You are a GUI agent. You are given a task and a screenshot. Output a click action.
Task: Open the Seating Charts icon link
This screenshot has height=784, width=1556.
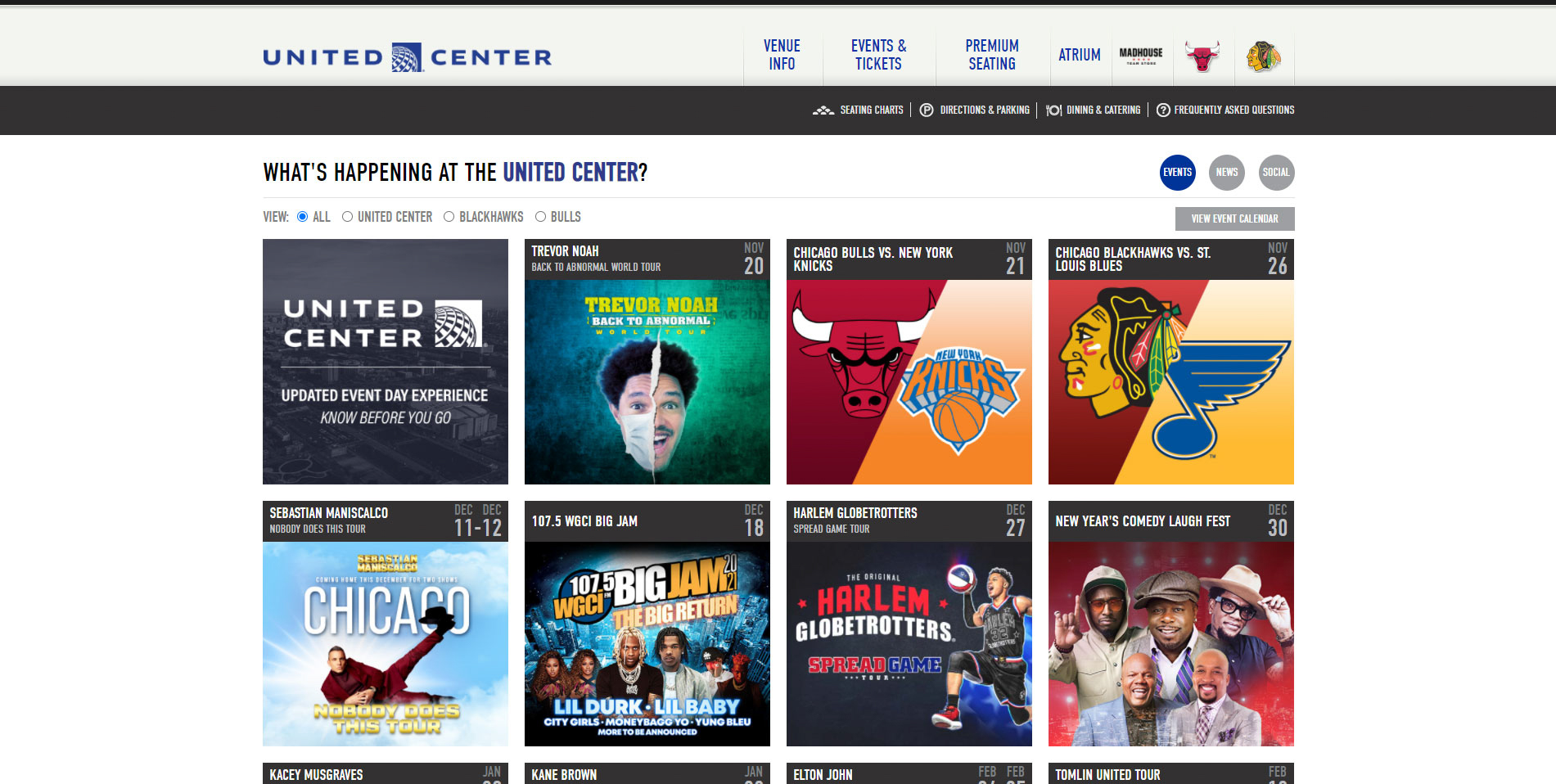pos(823,110)
